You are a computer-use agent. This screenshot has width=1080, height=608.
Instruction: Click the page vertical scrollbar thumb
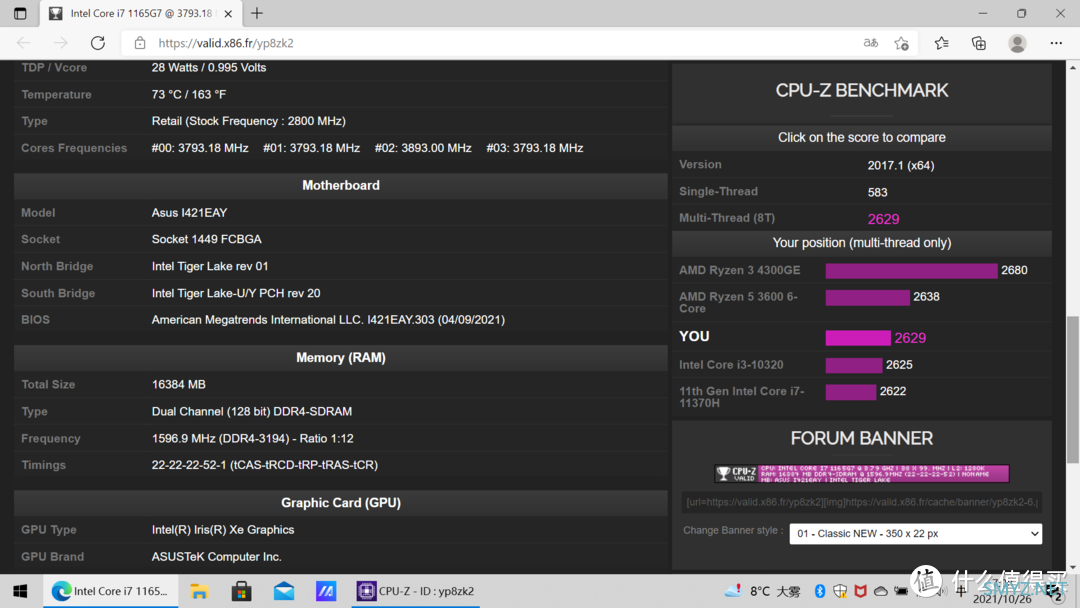click(x=1072, y=390)
